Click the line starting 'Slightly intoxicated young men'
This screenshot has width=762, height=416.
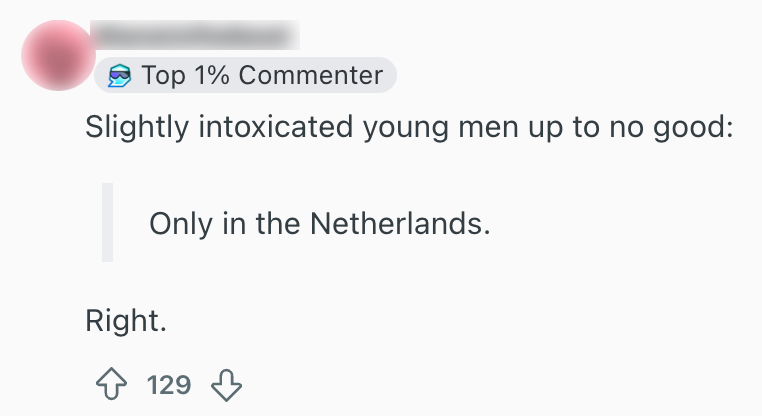click(410, 128)
